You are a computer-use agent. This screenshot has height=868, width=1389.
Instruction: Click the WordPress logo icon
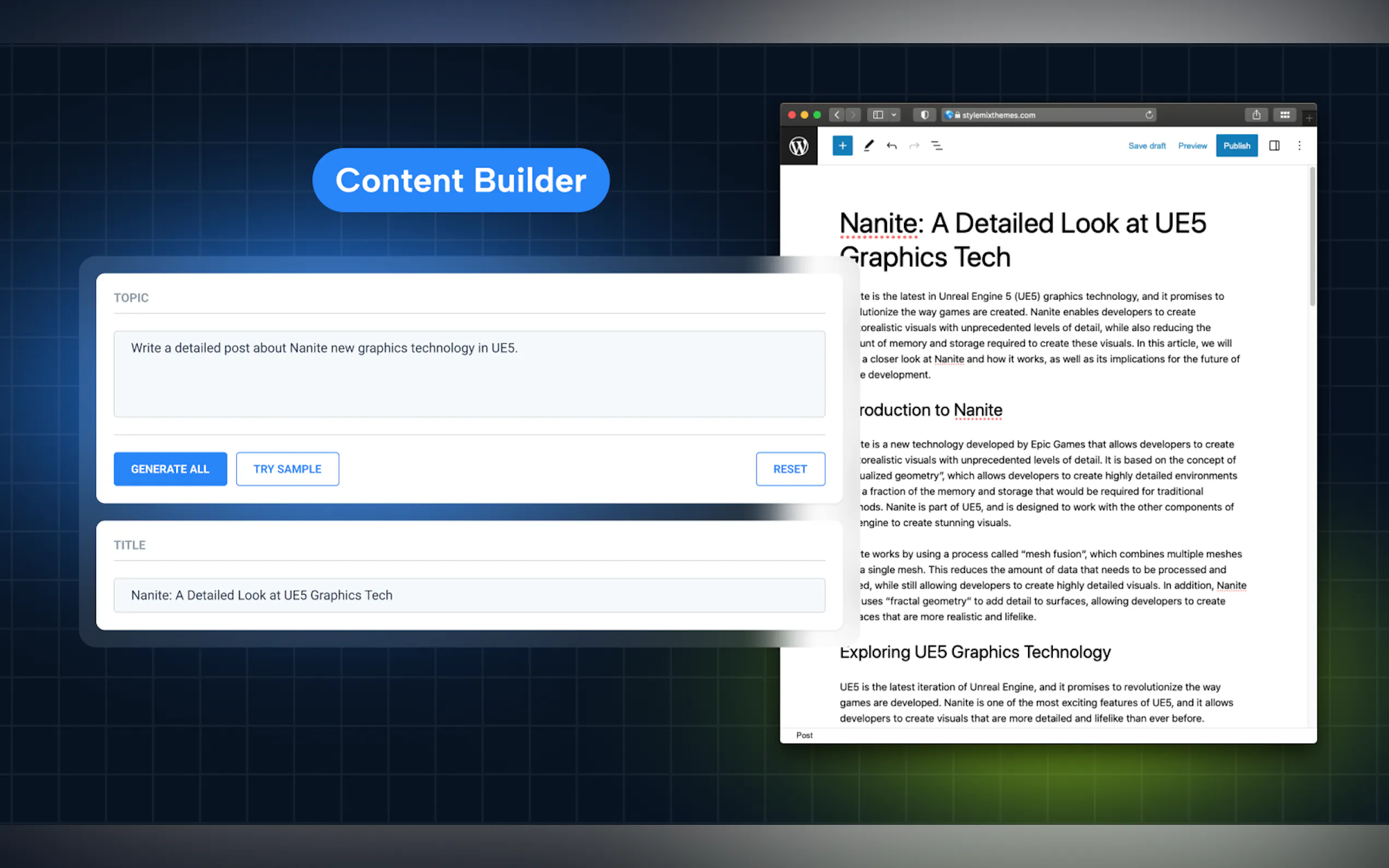pos(798,146)
